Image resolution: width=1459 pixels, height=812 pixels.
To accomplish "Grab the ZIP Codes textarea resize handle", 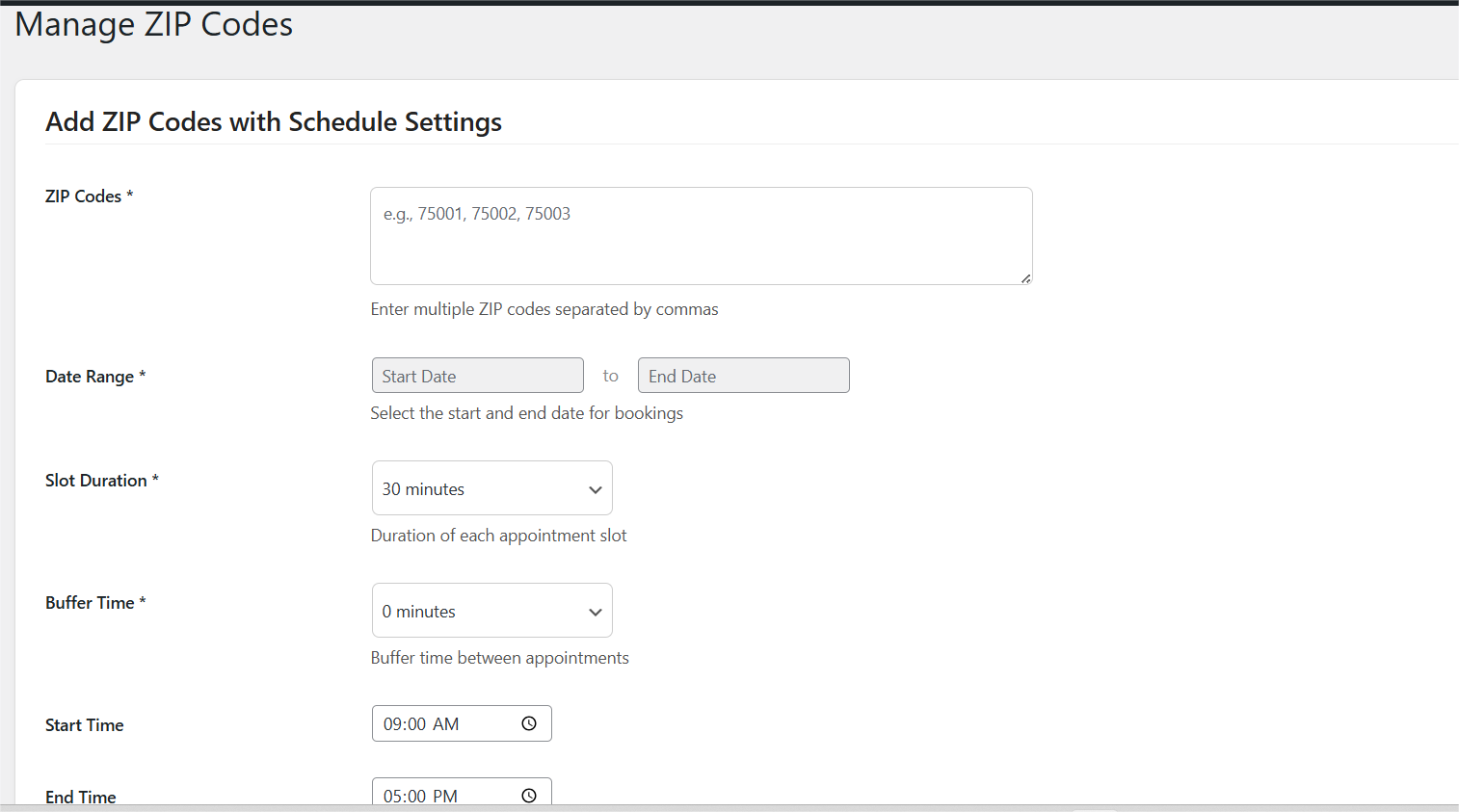I will pos(1025,278).
